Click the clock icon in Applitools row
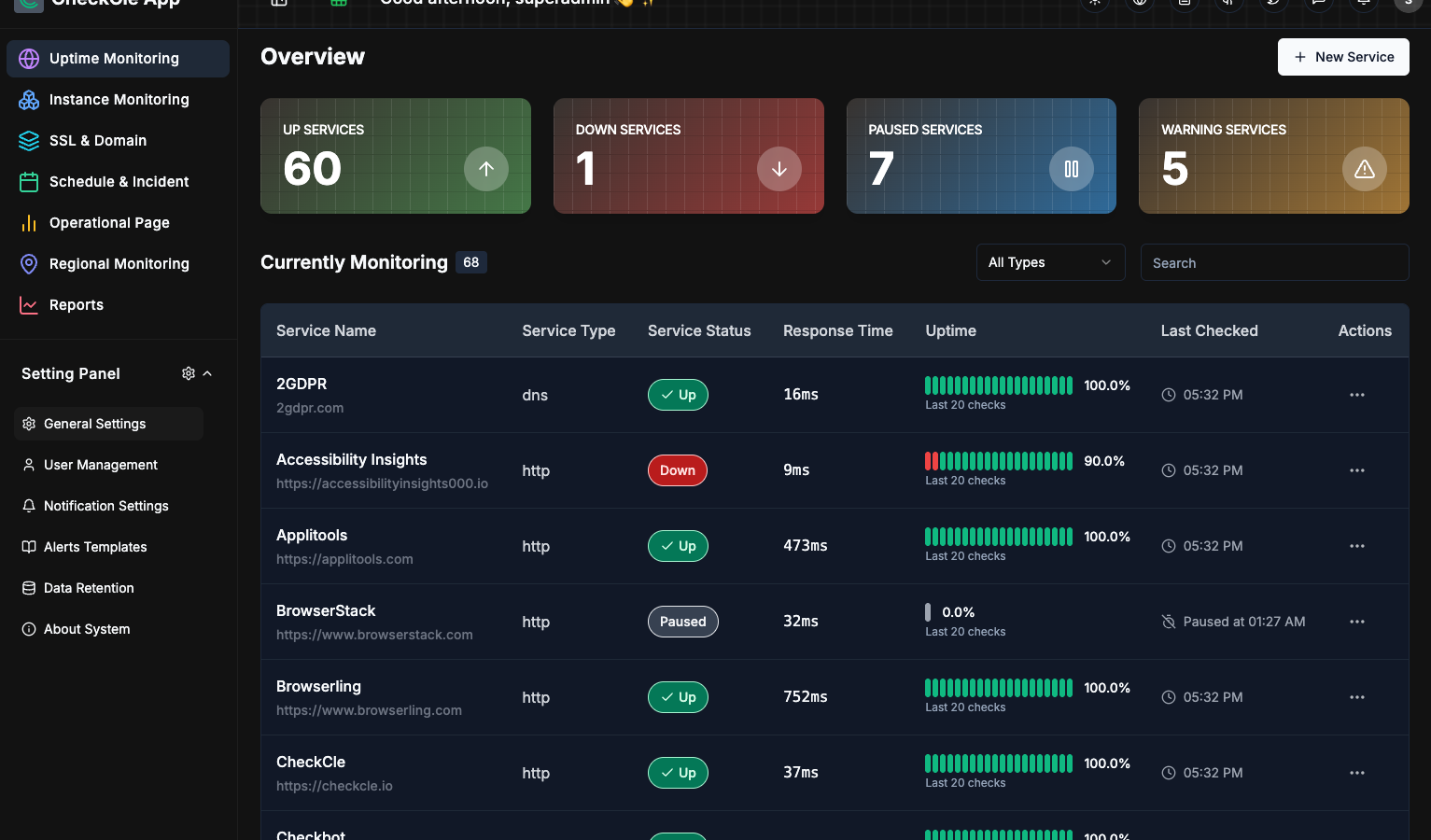1431x840 pixels. click(x=1168, y=546)
